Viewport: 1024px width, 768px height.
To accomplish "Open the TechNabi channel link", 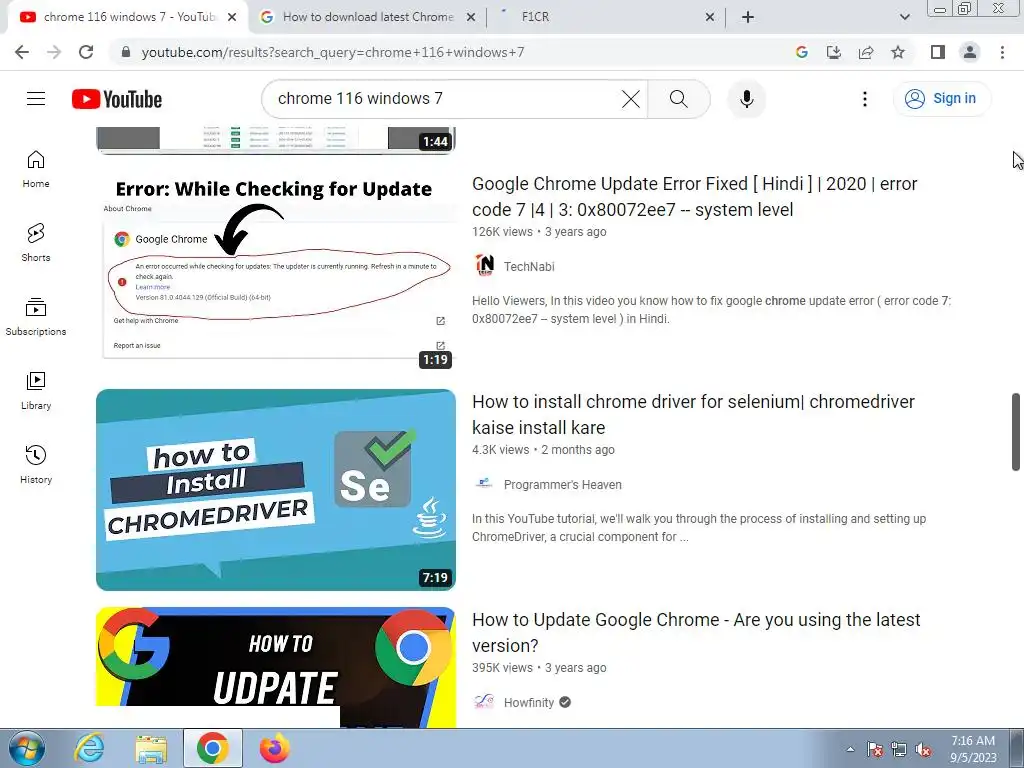I will point(529,266).
